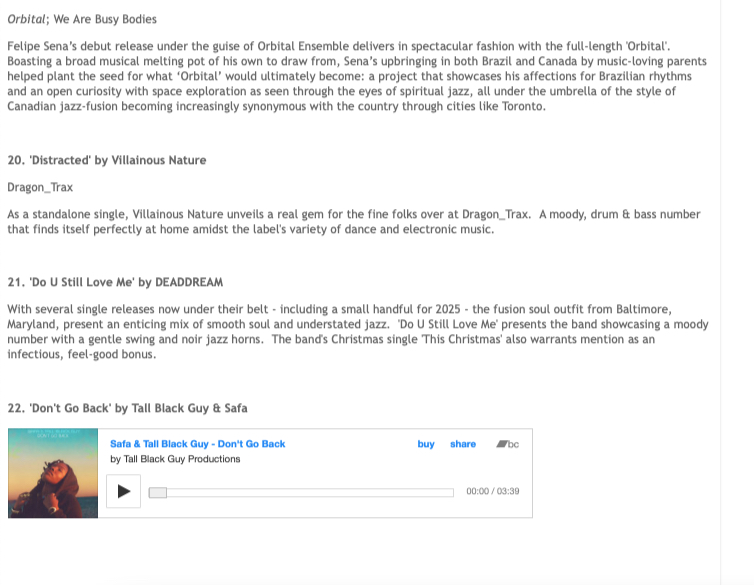The height and width of the screenshot is (585, 754).
Task: Click the Felipe Sena debut release paragraph
Action: (x=357, y=76)
